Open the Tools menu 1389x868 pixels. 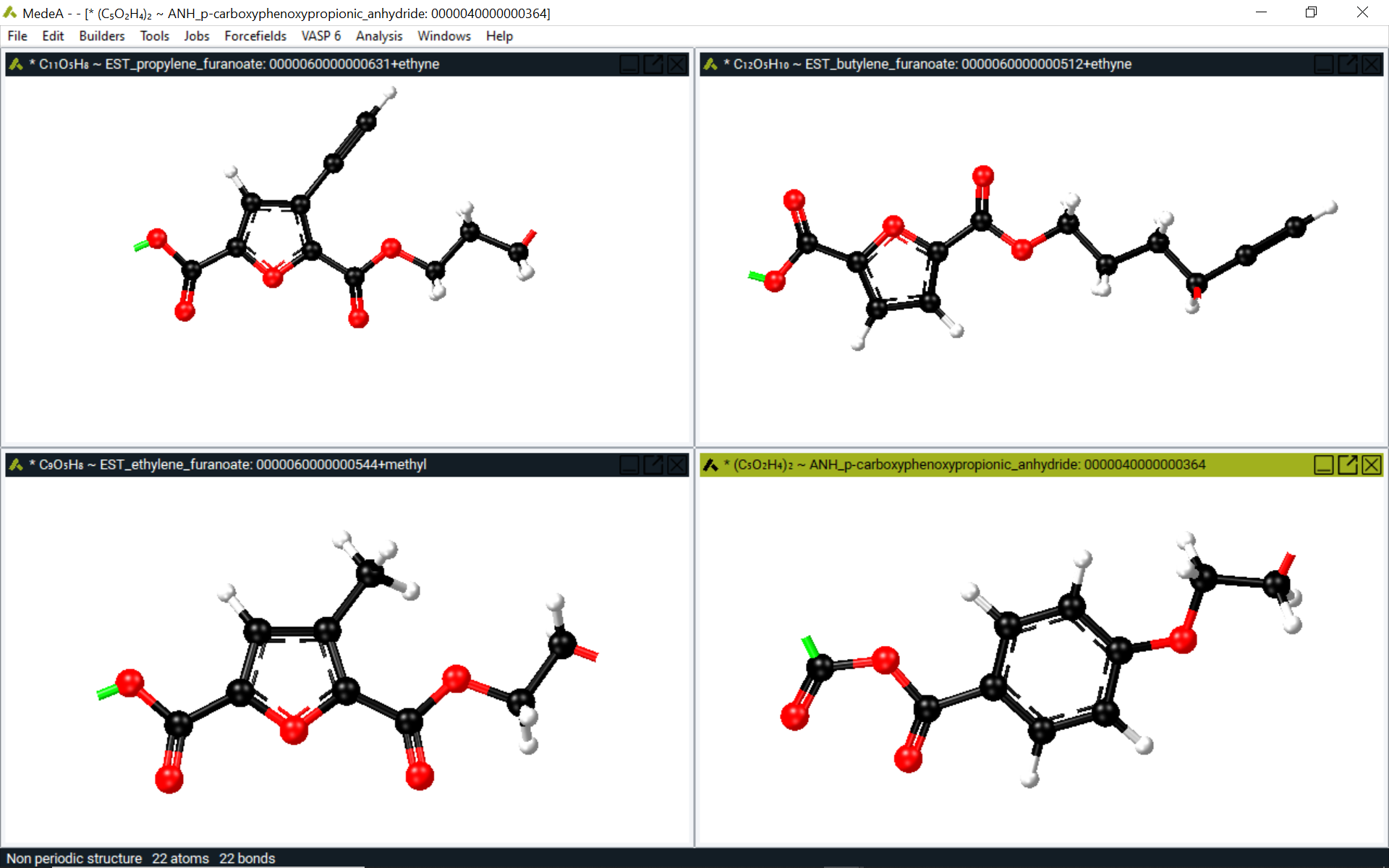154,36
